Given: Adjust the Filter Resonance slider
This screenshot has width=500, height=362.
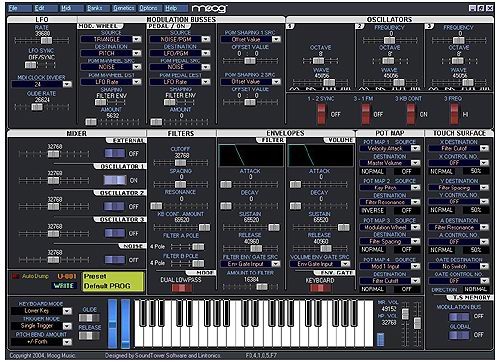Looking at the screenshot, I should (x=181, y=206).
